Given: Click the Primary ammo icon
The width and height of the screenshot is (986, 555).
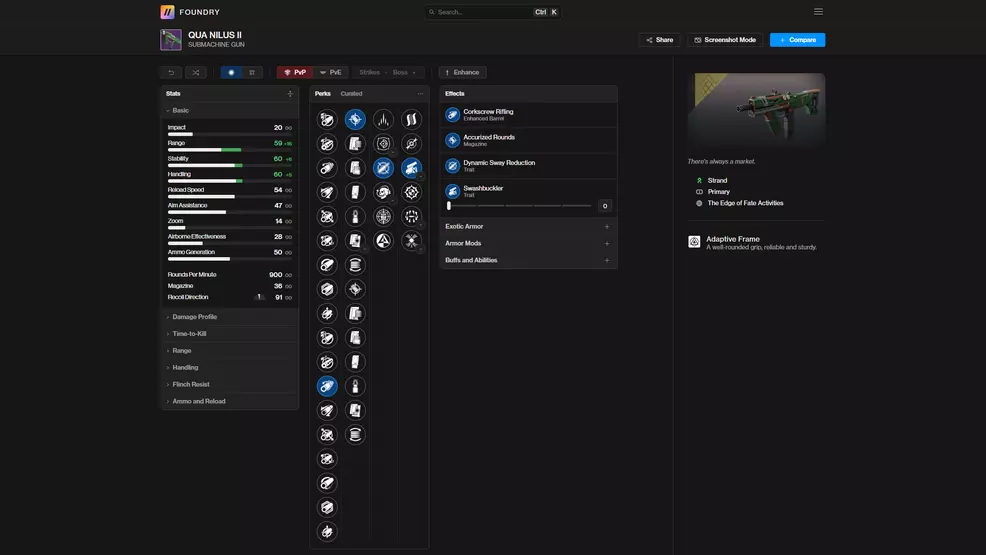Looking at the screenshot, I should point(699,192).
